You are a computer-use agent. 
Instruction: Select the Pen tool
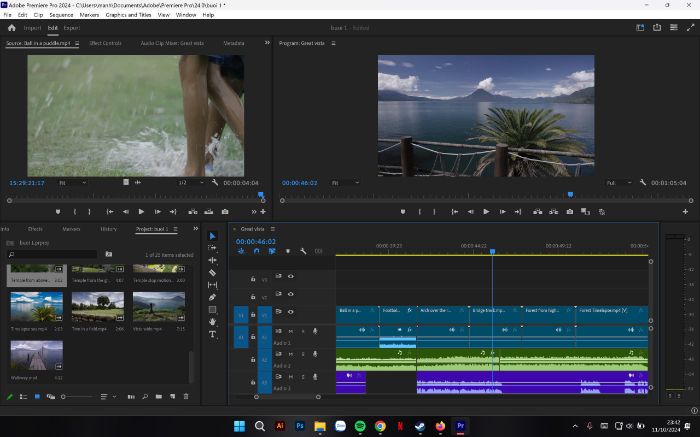(212, 297)
